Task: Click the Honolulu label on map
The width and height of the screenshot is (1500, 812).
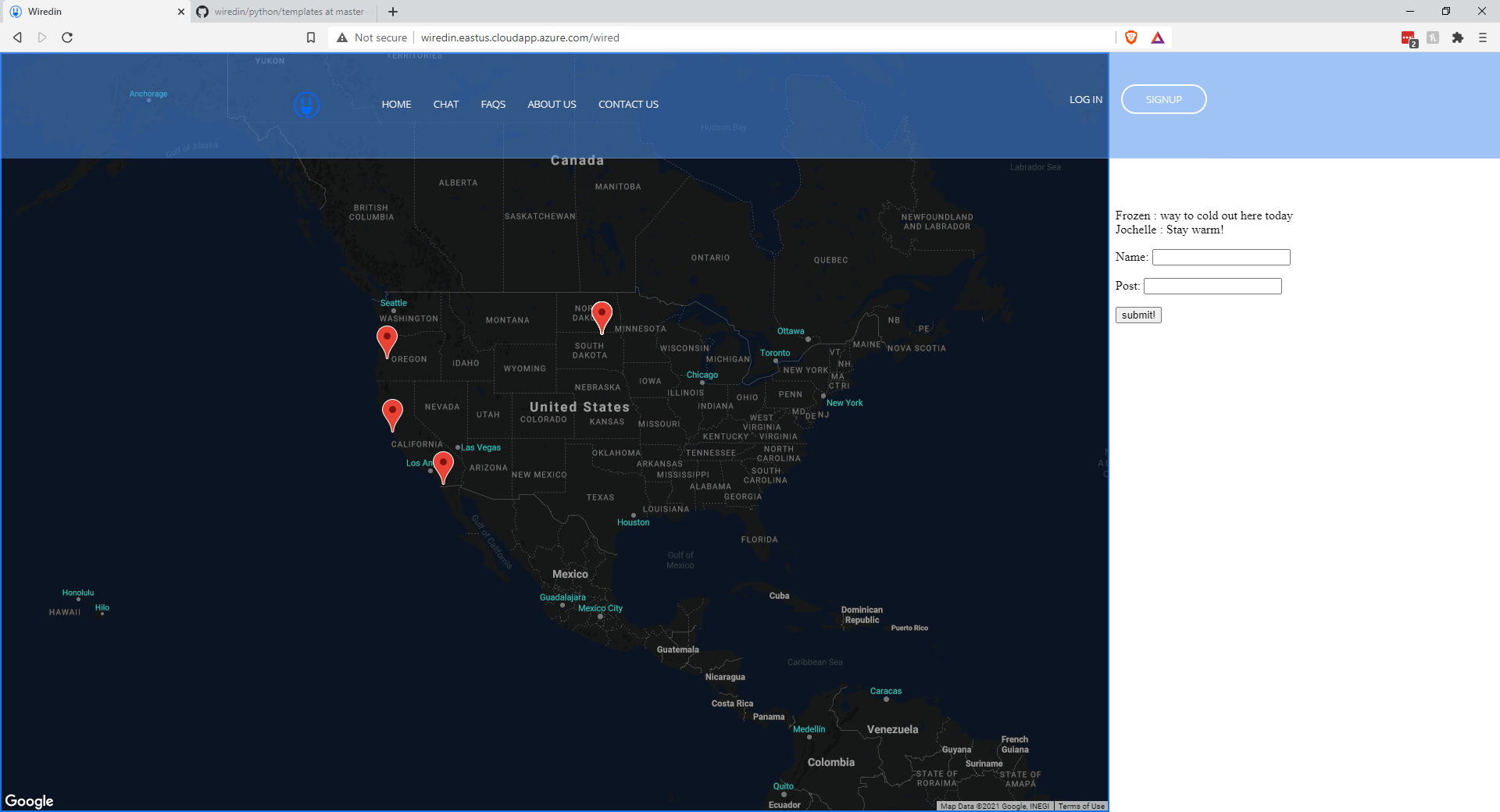Action: 78,593
